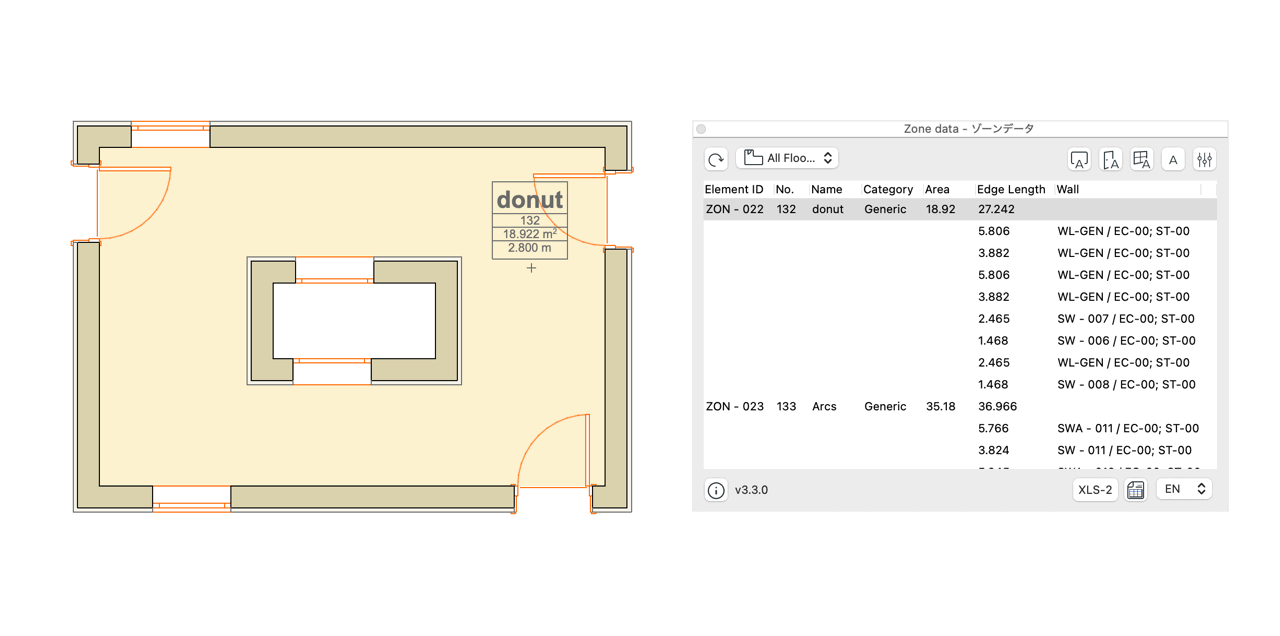The image size is (1280, 636).
Task: Click the refresh arrow icon
Action: (x=716, y=159)
